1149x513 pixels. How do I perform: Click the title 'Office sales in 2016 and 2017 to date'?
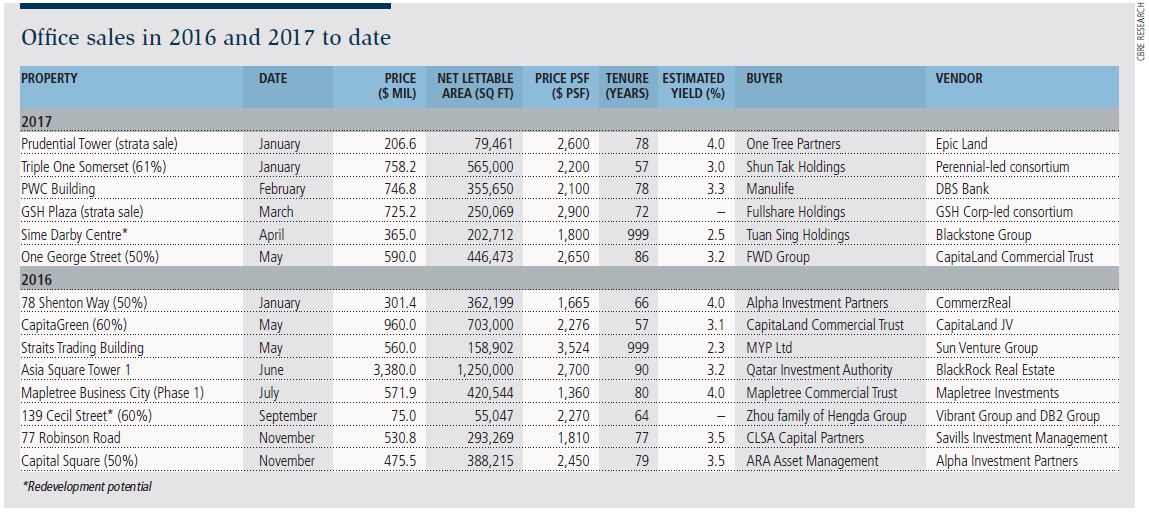[x=206, y=38]
